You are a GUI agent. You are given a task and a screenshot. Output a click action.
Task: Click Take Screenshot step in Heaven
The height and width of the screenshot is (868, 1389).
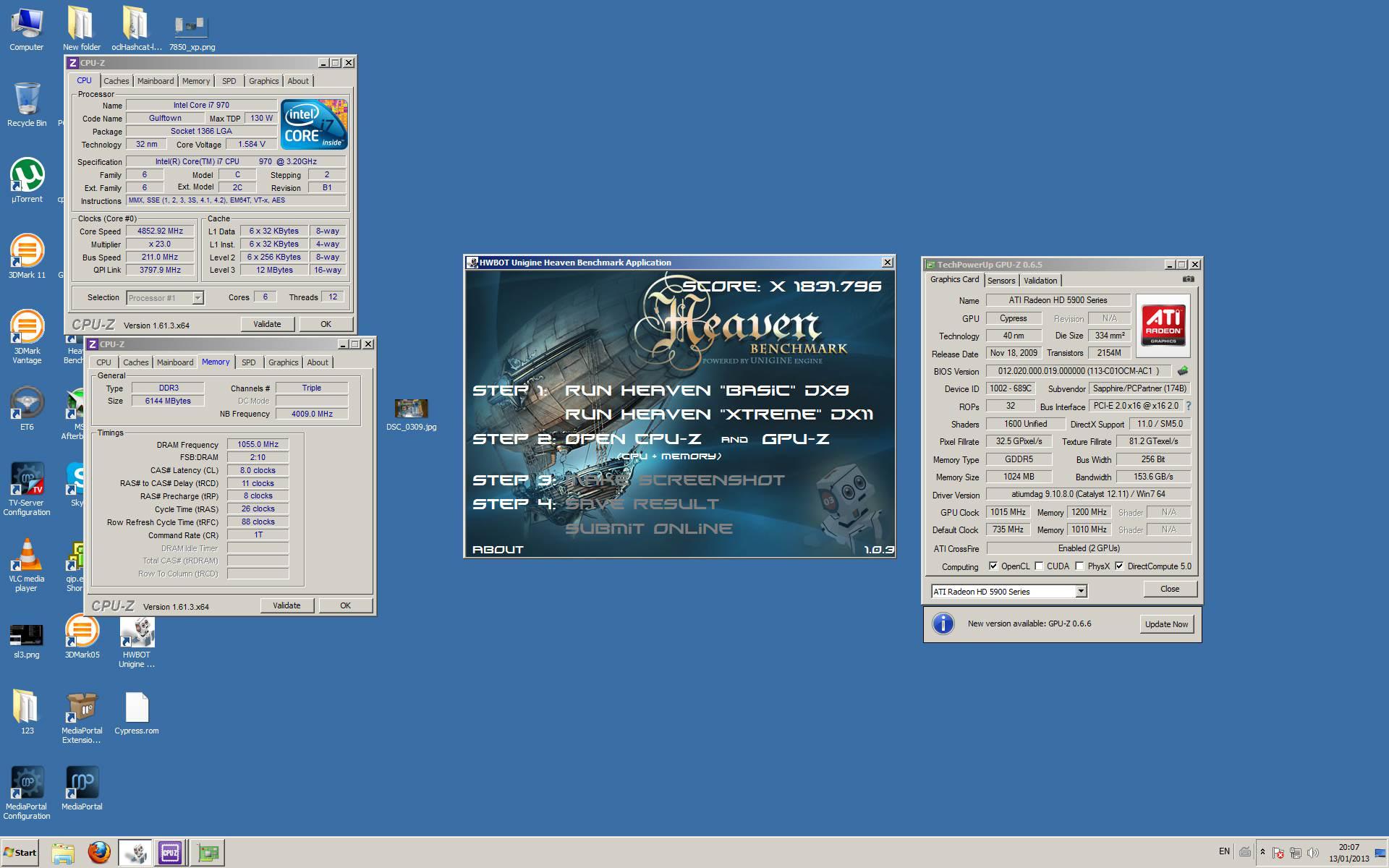(674, 480)
